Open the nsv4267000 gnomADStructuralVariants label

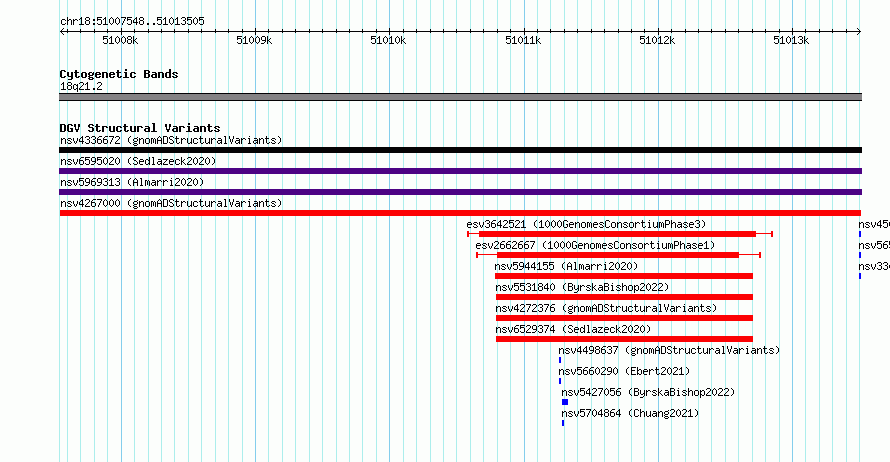click(x=171, y=203)
